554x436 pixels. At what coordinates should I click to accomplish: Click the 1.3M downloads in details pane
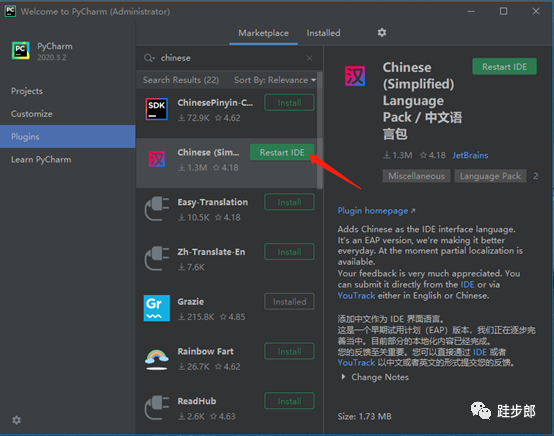(398, 155)
